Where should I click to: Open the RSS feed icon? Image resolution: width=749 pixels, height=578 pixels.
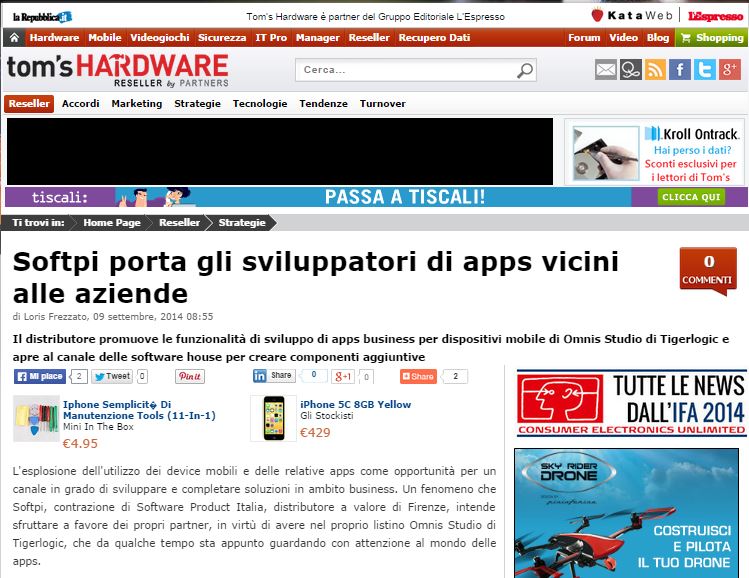655,70
